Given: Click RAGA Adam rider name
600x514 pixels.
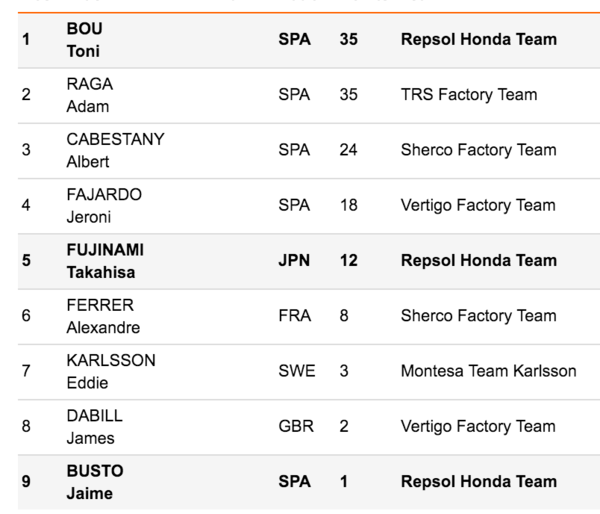Looking at the screenshot, I should 90,95.
